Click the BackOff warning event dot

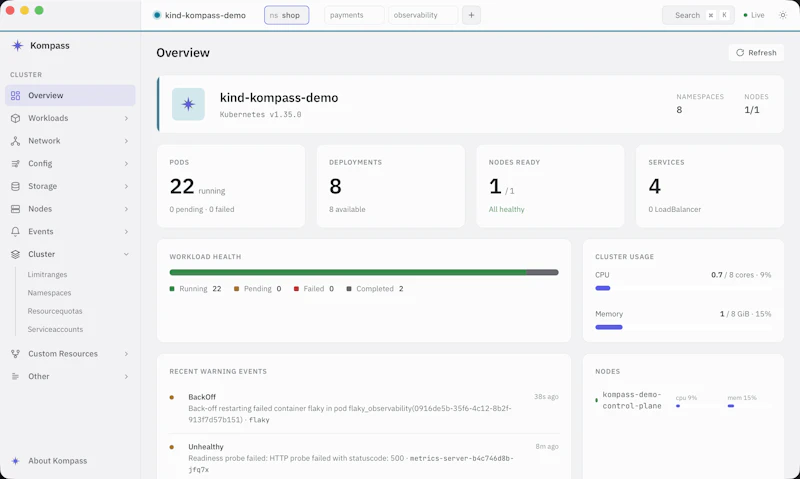click(x=172, y=397)
